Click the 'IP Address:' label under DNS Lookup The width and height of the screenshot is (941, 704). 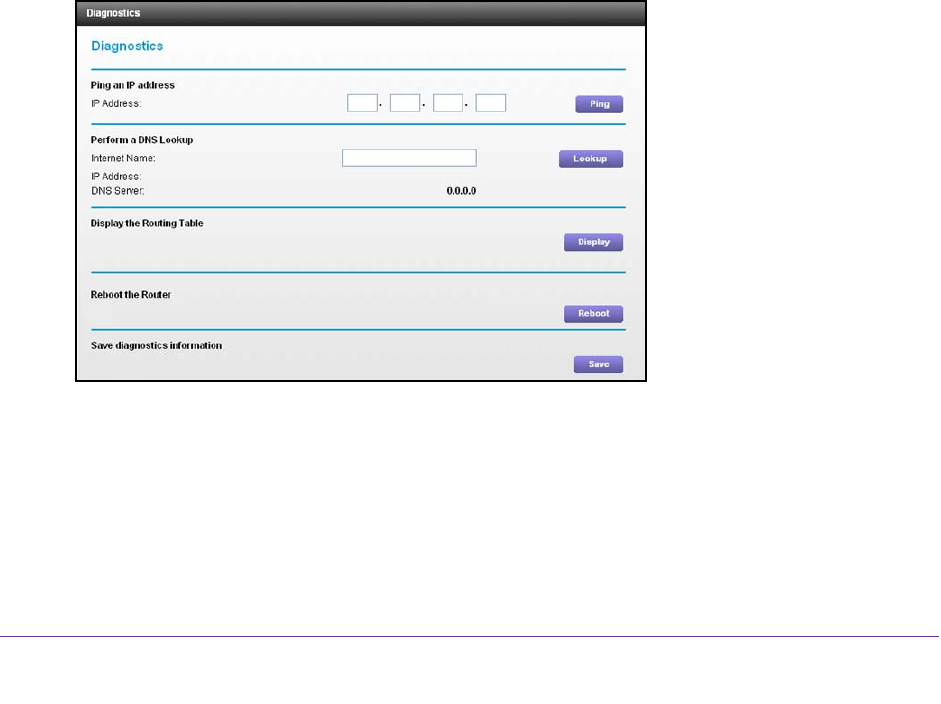click(x=116, y=176)
